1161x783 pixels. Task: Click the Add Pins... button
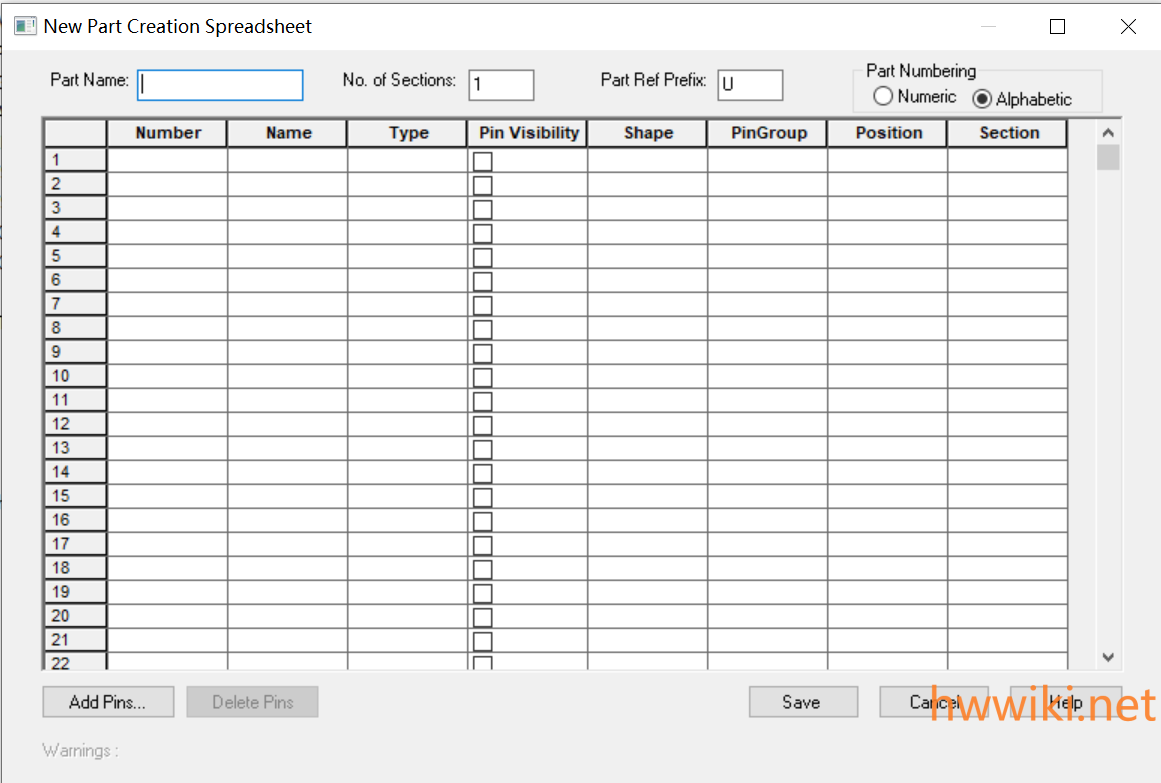click(108, 702)
